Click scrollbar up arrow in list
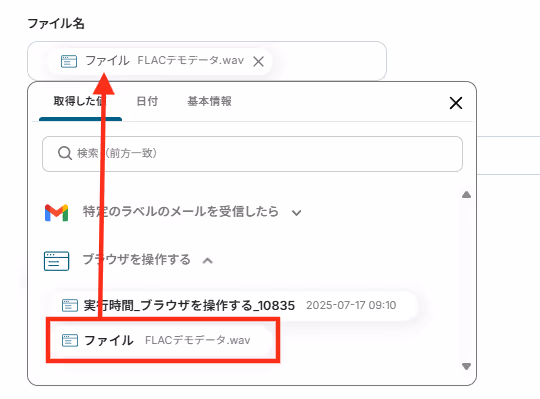Viewport: 540px width, 399px height. [466, 195]
